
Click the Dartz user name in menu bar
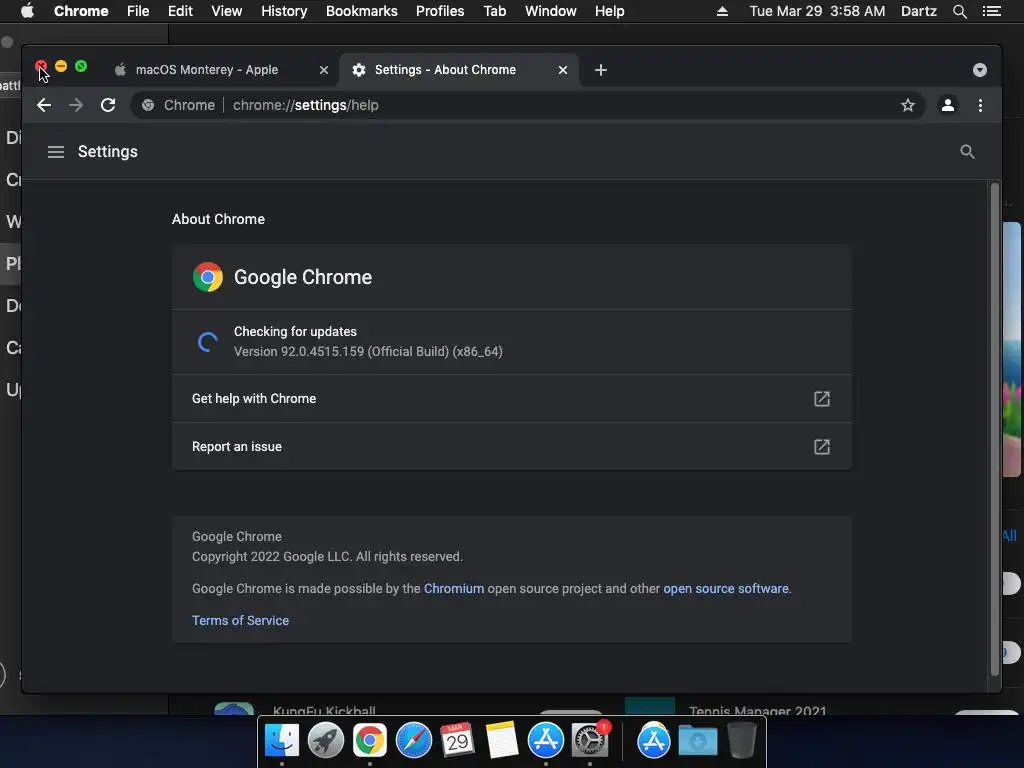[918, 11]
